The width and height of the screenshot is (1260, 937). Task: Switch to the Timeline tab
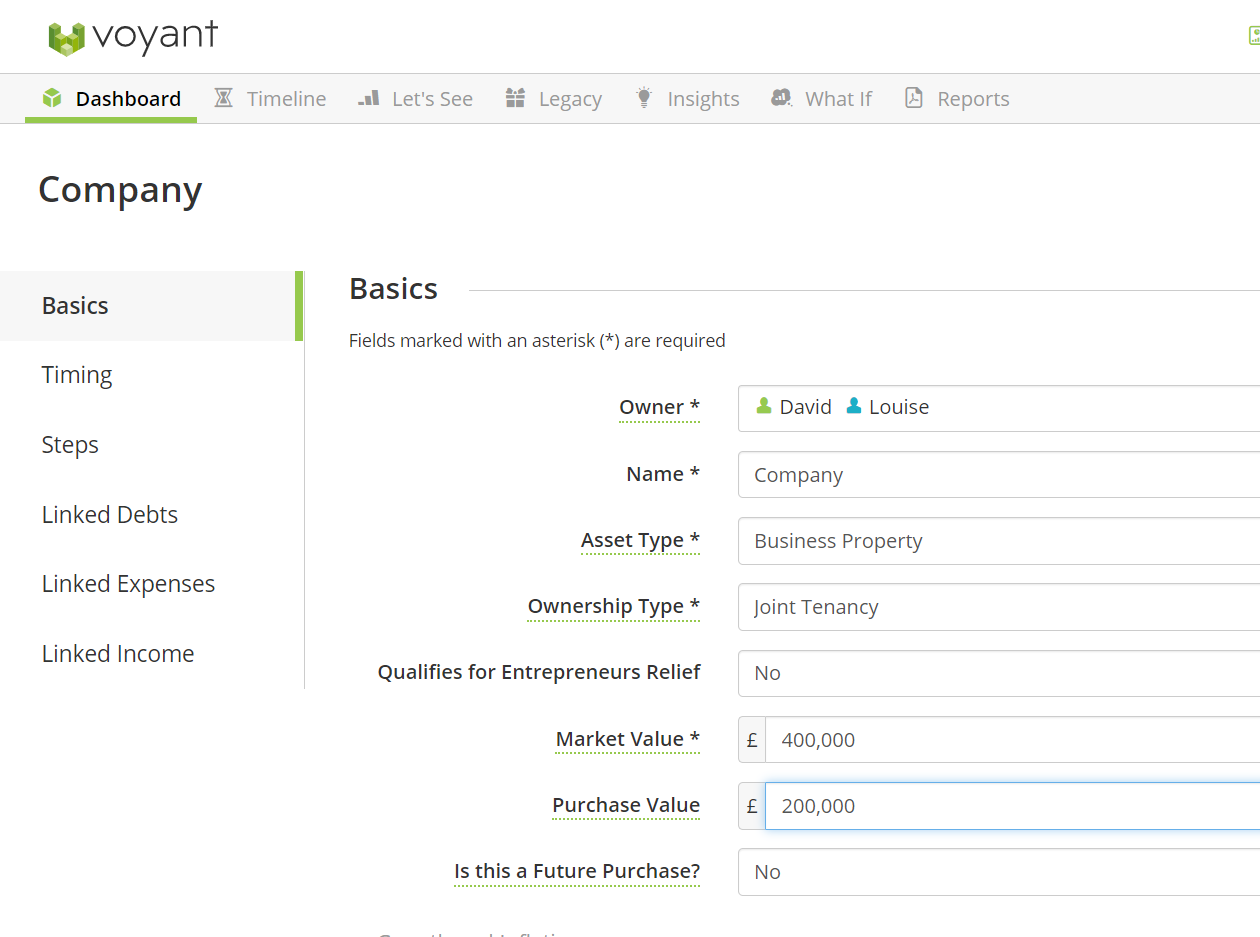pyautogui.click(x=270, y=99)
